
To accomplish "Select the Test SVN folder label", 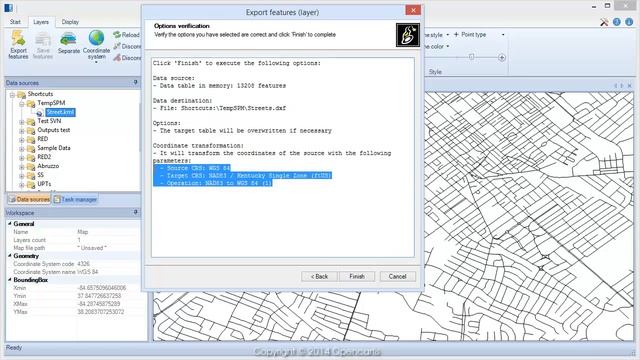I will (x=49, y=121).
